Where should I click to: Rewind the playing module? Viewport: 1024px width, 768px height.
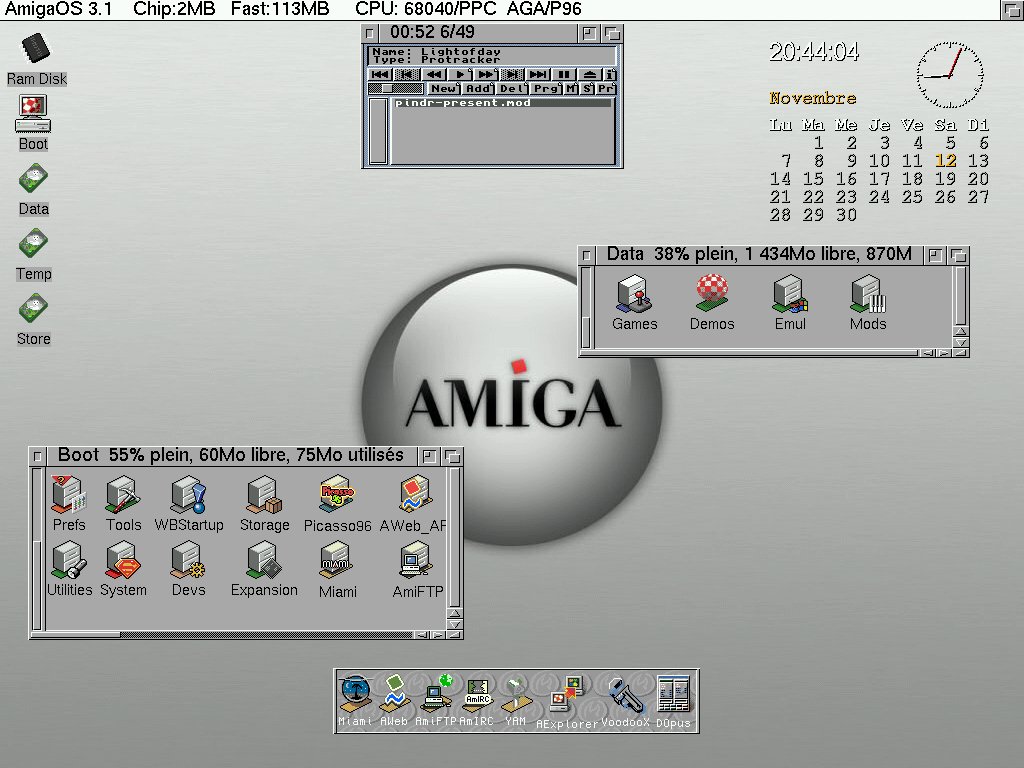click(x=434, y=74)
